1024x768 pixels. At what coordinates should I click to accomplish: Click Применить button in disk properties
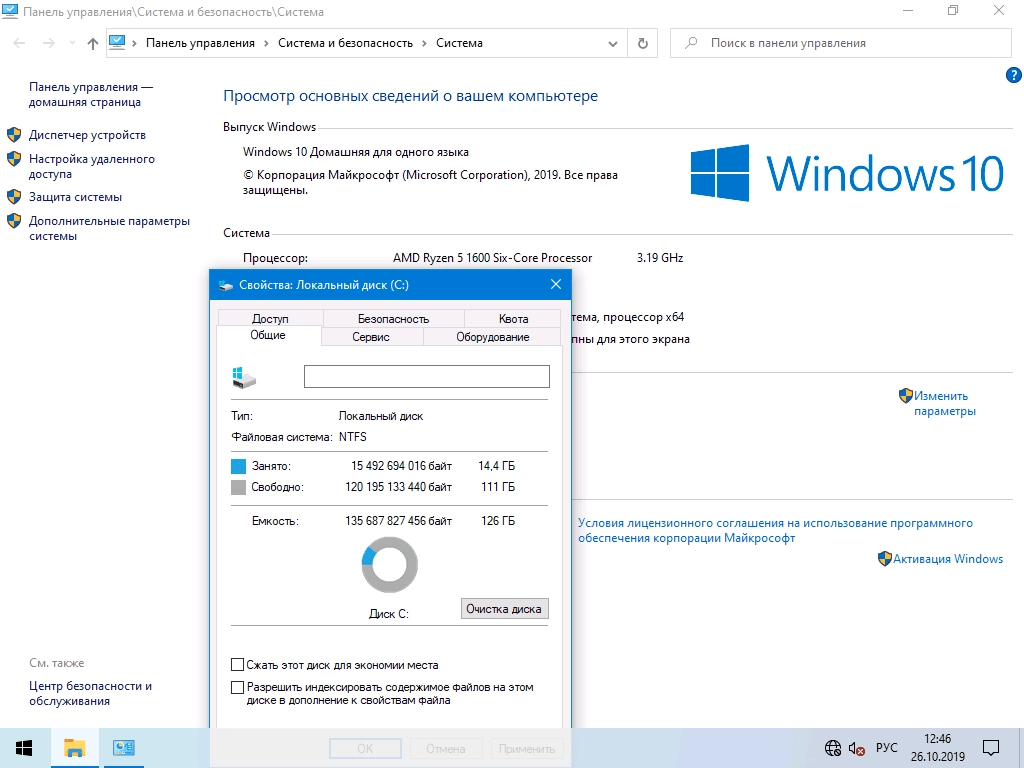pyautogui.click(x=526, y=749)
